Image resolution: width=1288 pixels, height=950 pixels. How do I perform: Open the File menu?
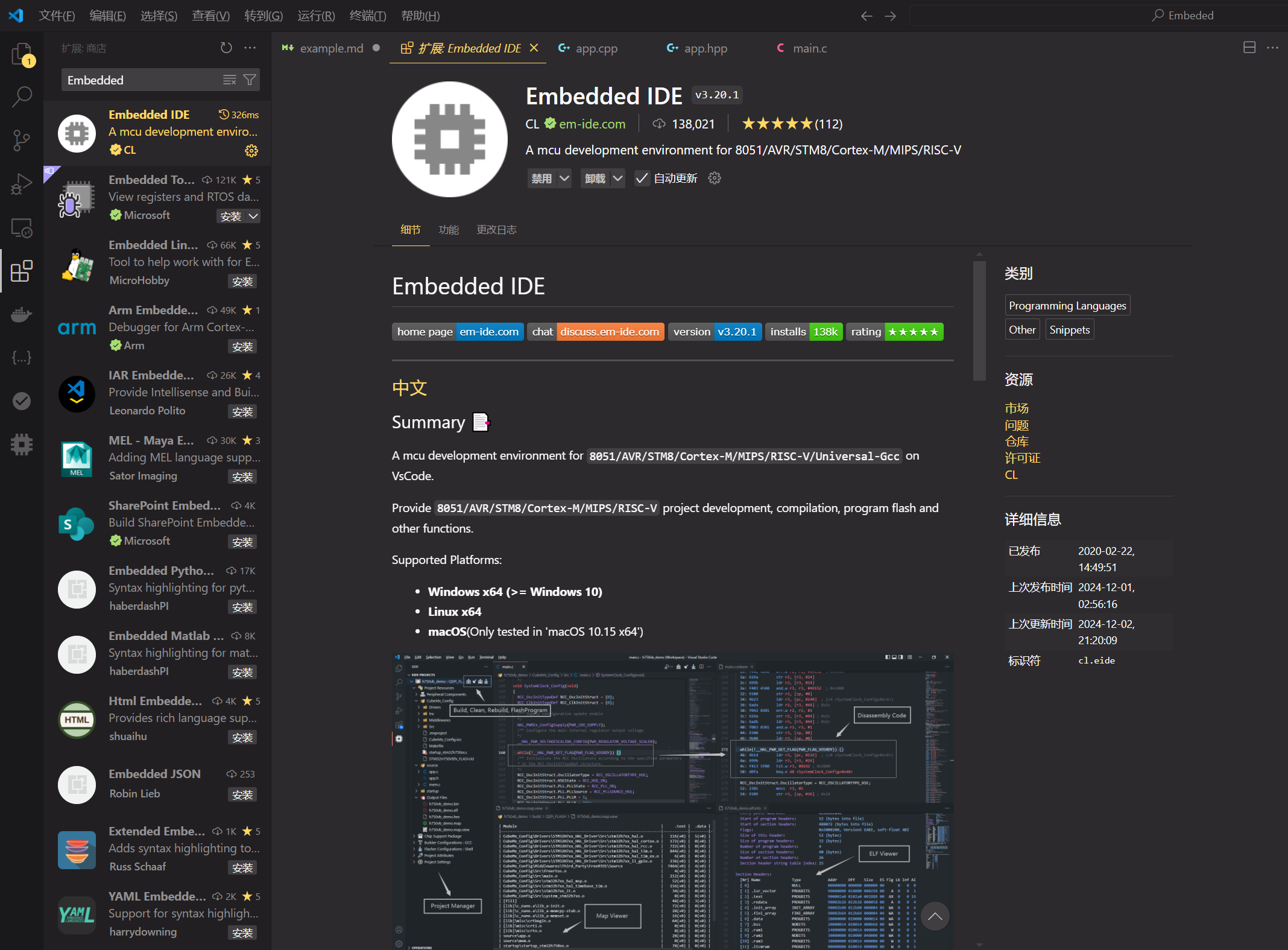(57, 16)
